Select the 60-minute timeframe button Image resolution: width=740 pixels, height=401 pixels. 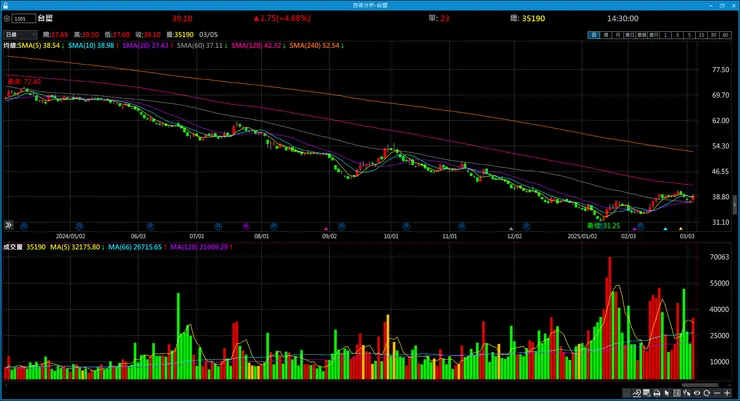point(725,35)
